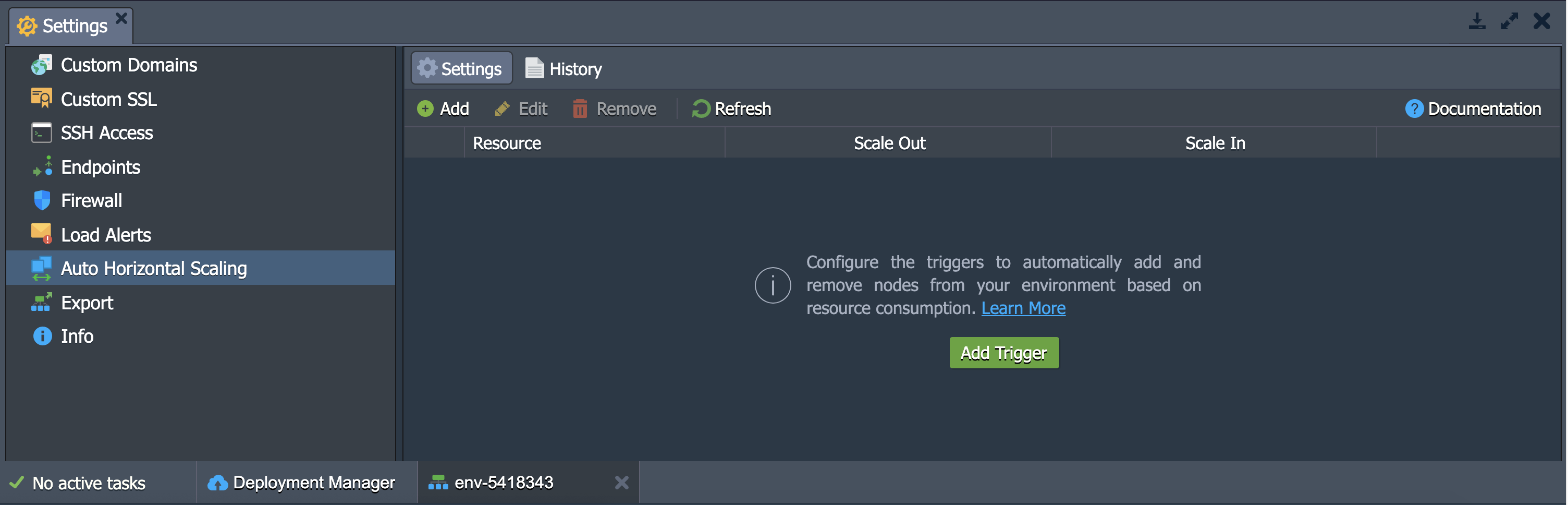The image size is (1568, 505).
Task: Refresh the triggers list
Action: tap(732, 109)
